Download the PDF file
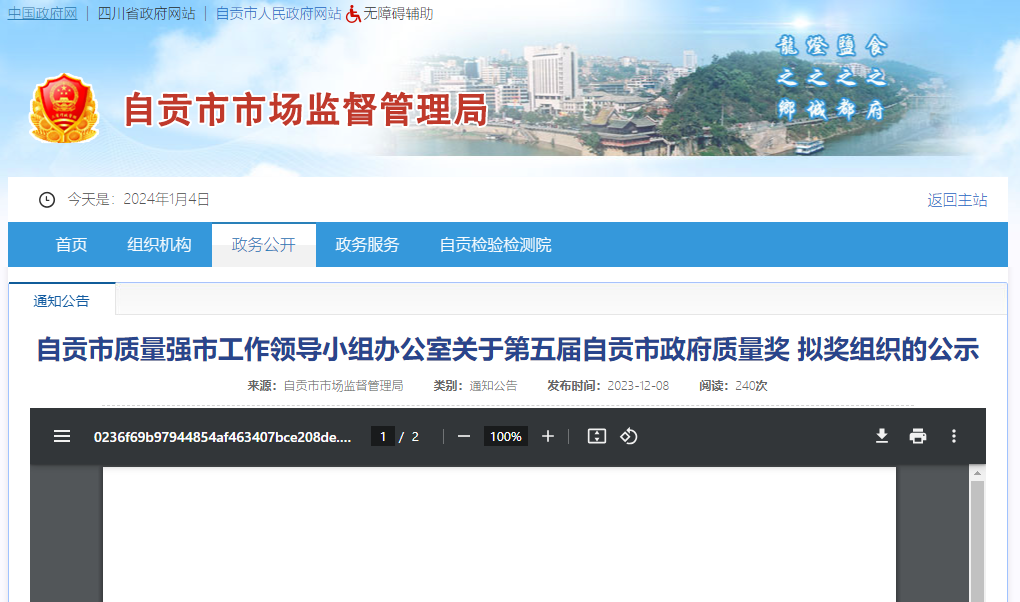This screenshot has height=602, width=1020. coord(881,436)
